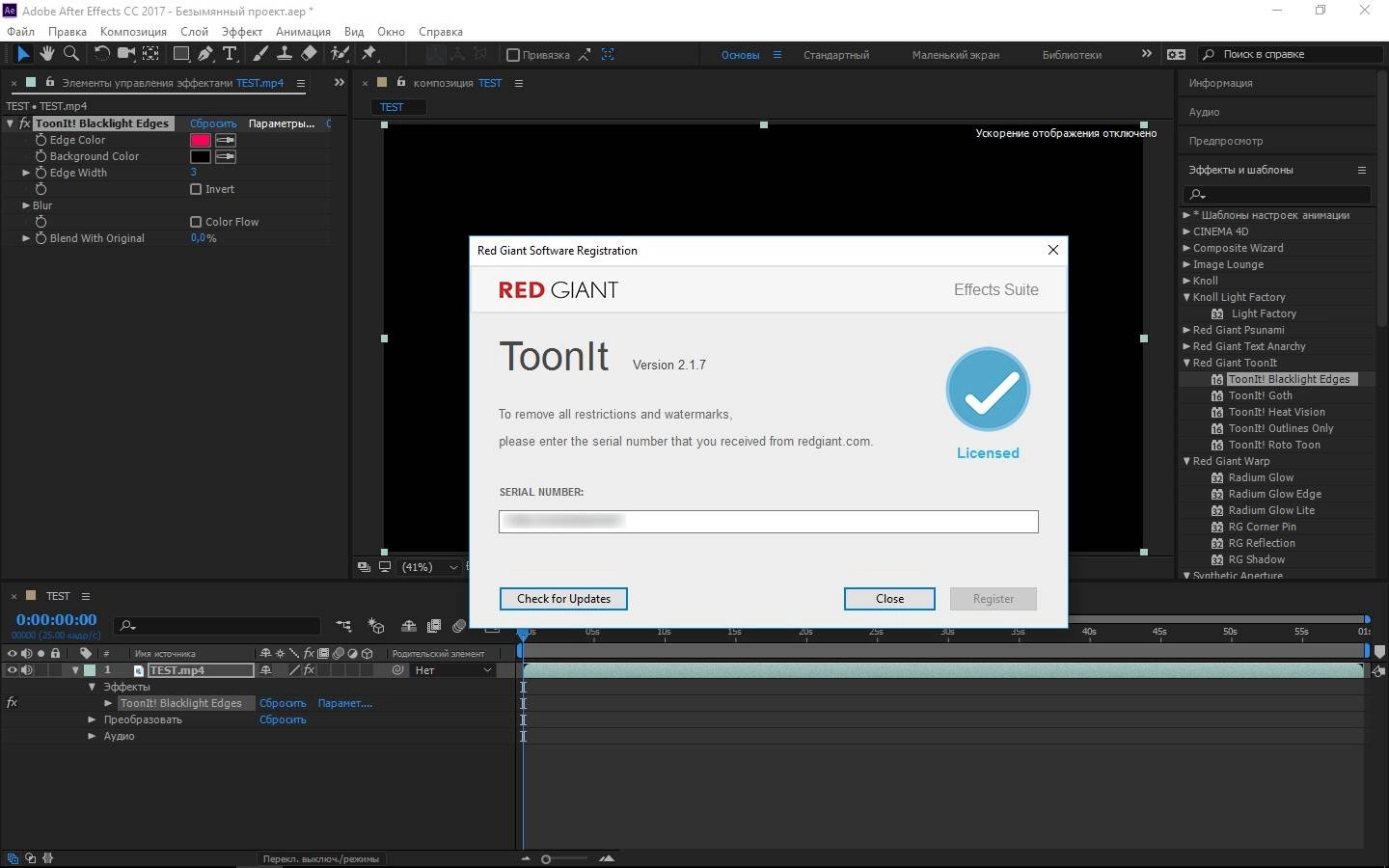The height and width of the screenshot is (868, 1389).
Task: Select the Selection arrow tool
Action: pos(23,54)
